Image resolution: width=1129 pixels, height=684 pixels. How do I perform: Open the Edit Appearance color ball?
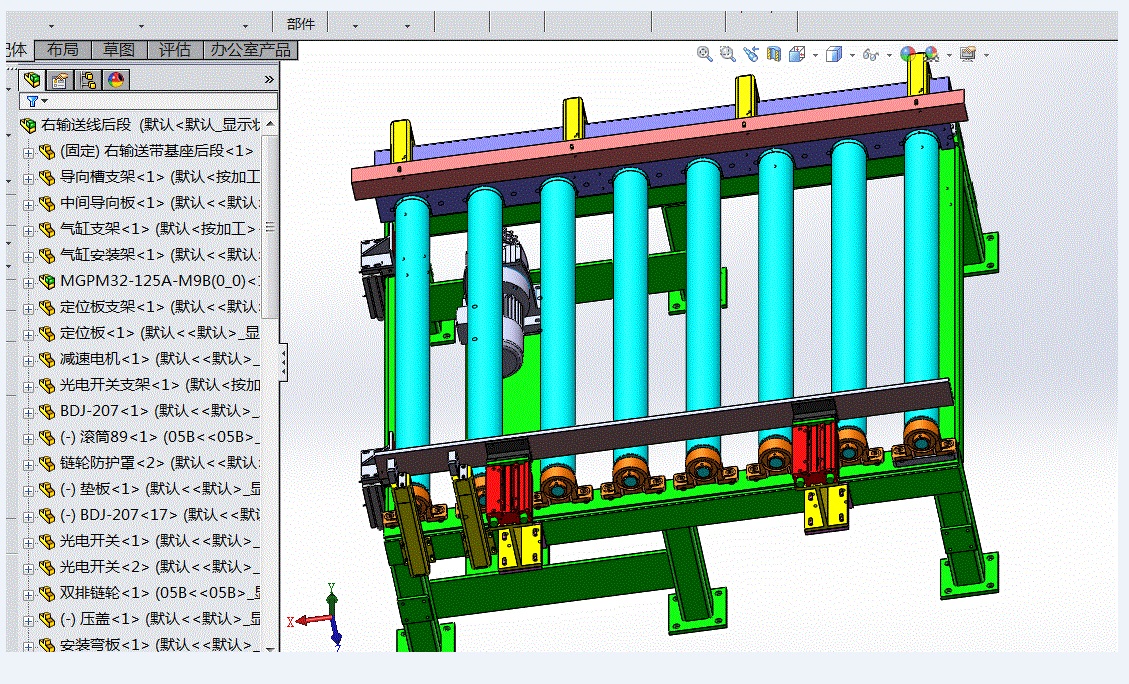click(908, 54)
